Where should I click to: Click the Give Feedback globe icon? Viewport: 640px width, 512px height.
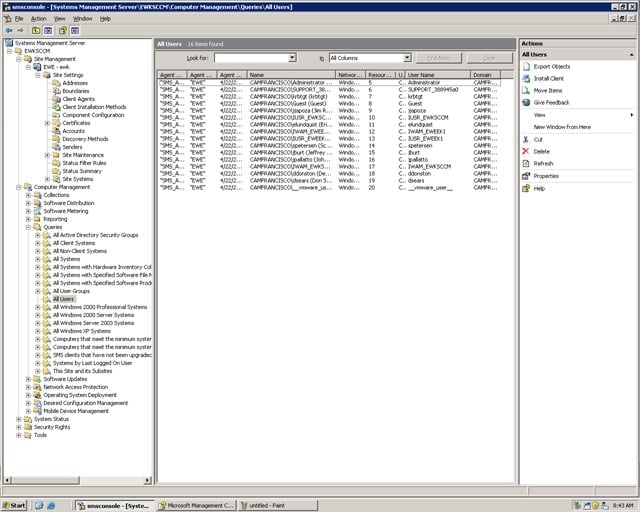[x=527, y=102]
